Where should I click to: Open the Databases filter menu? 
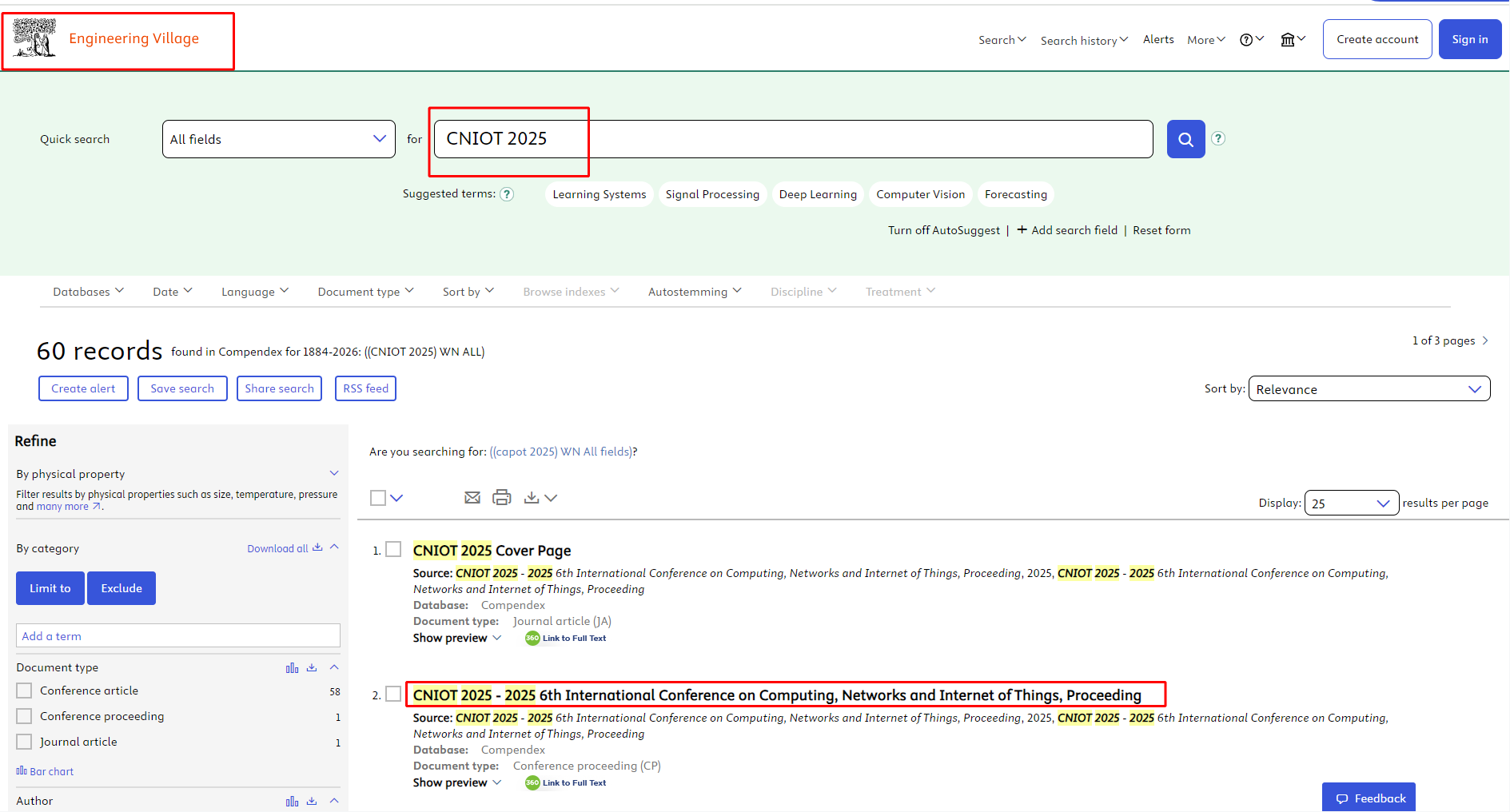coord(88,292)
